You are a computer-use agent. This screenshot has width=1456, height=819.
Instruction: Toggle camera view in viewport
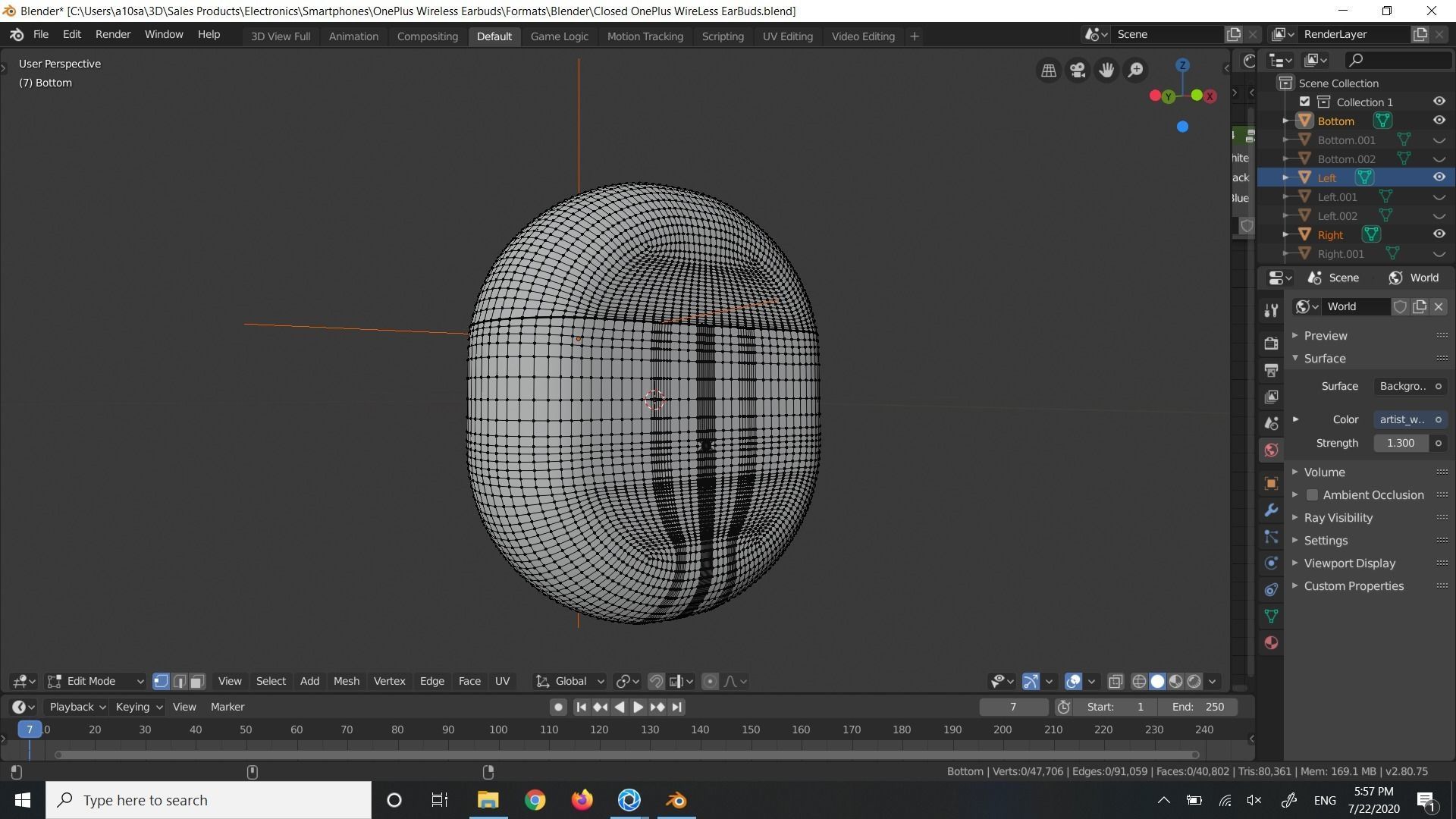pos(1078,71)
